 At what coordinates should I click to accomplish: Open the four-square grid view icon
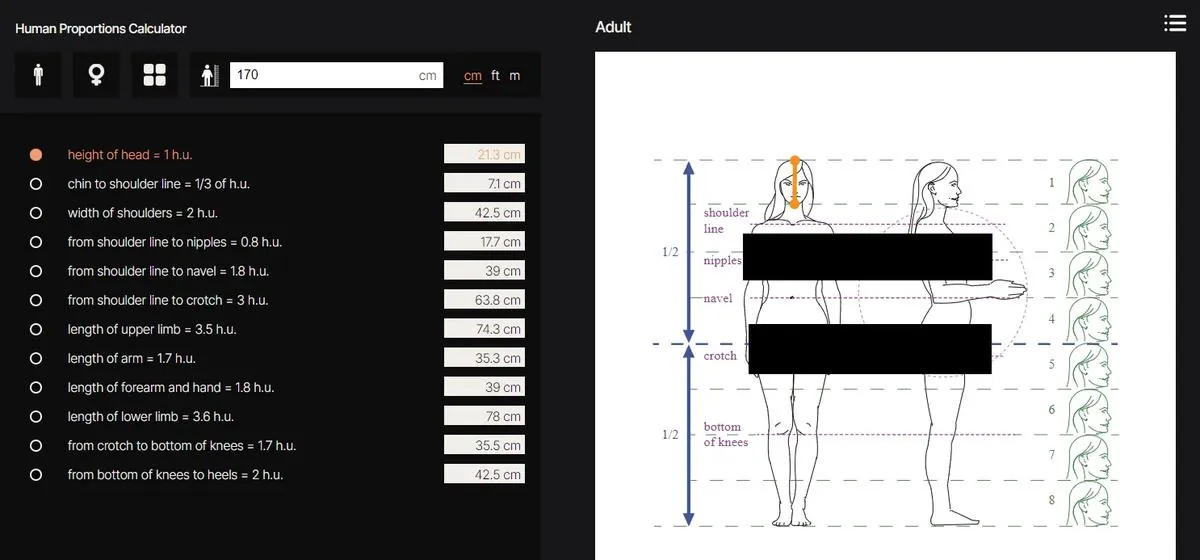pos(154,75)
